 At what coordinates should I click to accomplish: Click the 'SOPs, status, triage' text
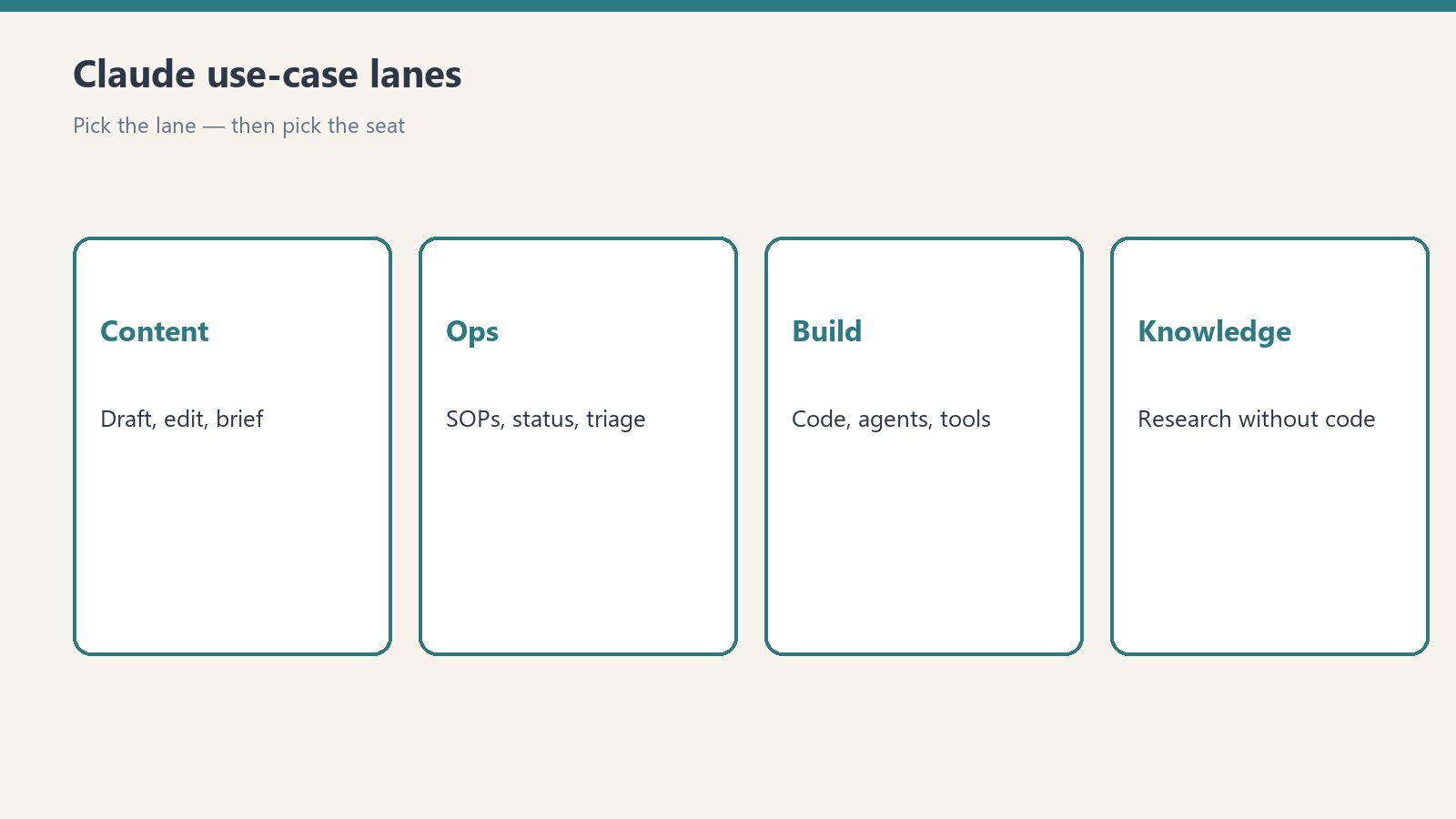click(546, 420)
